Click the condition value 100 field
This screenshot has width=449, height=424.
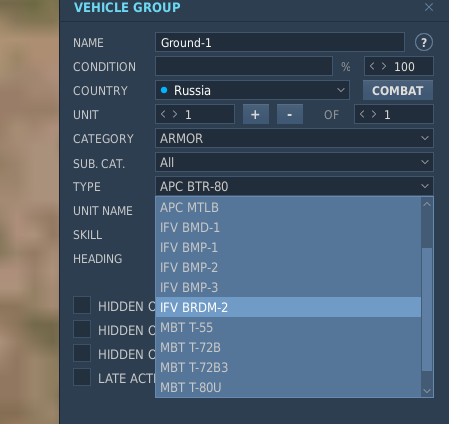(399, 66)
